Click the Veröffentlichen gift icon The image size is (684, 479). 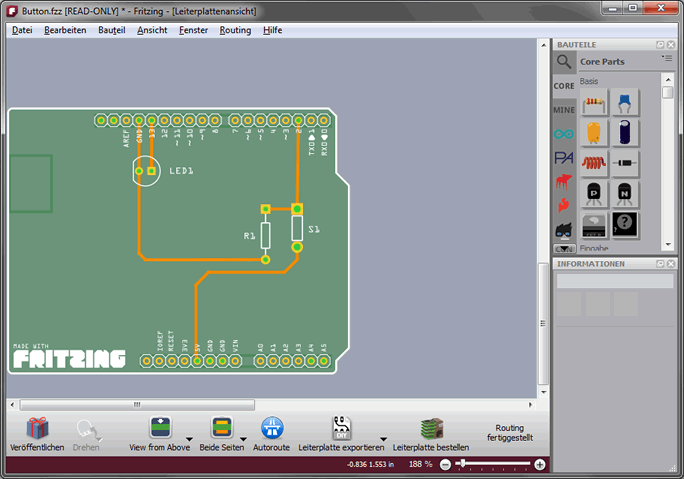(37, 428)
